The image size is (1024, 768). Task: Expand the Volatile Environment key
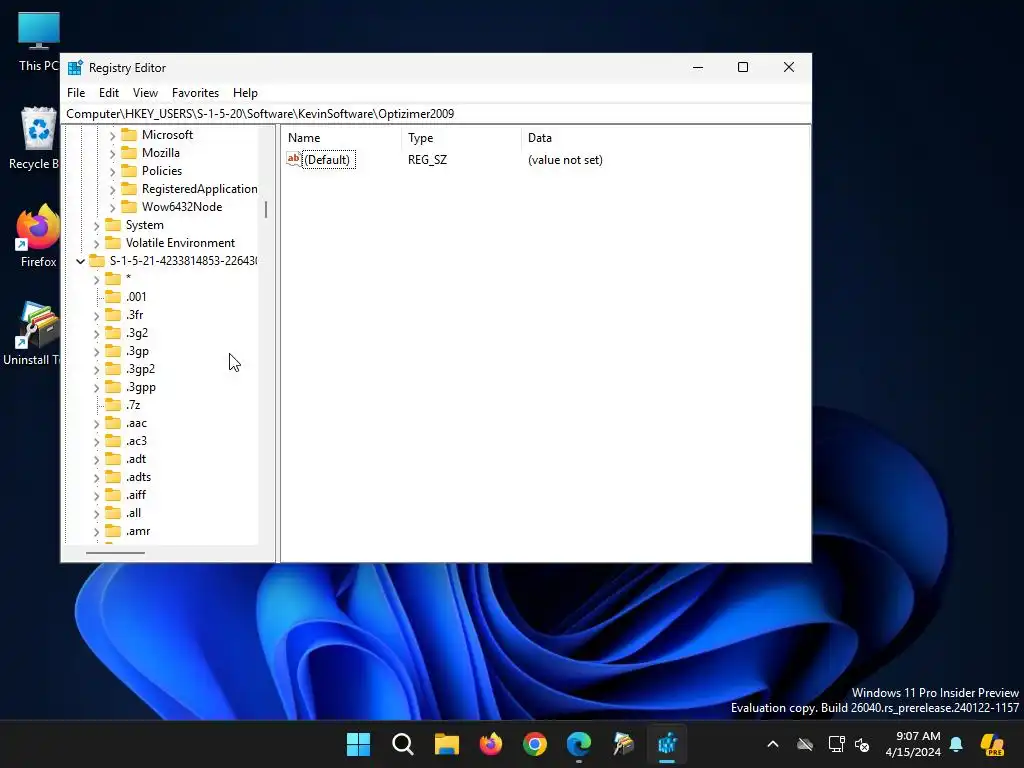point(97,244)
